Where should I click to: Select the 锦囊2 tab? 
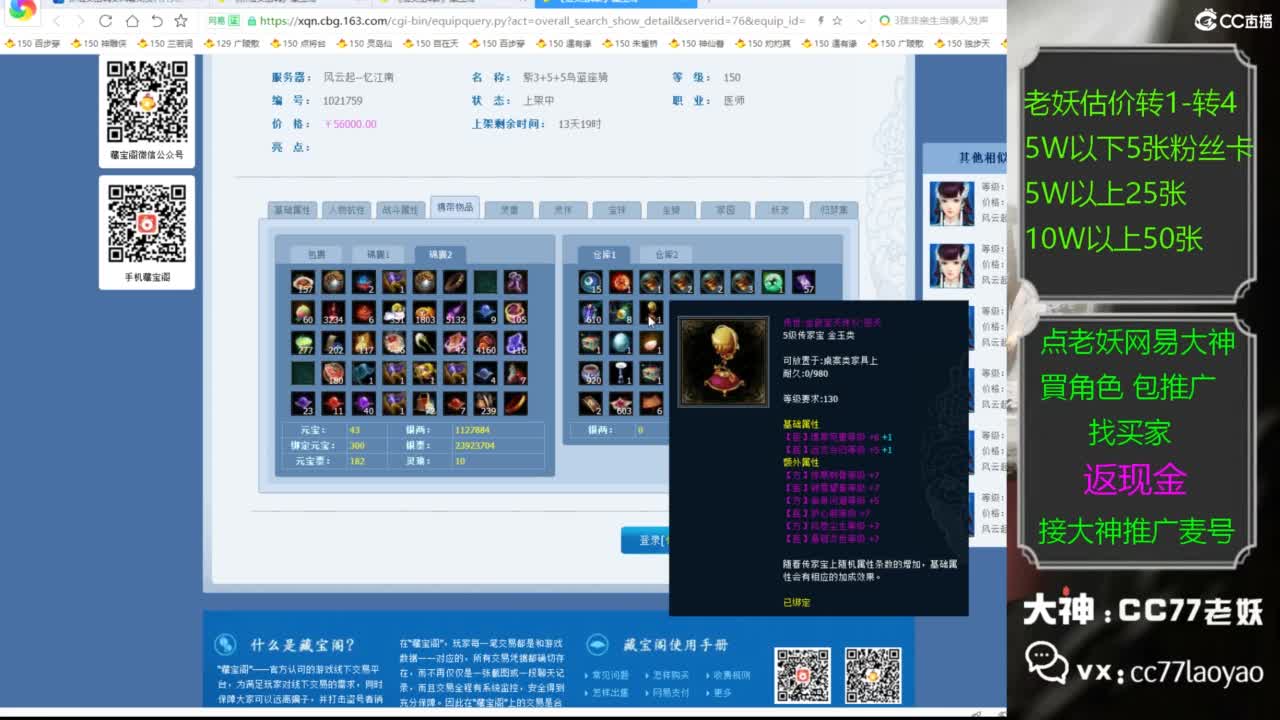tap(441, 254)
